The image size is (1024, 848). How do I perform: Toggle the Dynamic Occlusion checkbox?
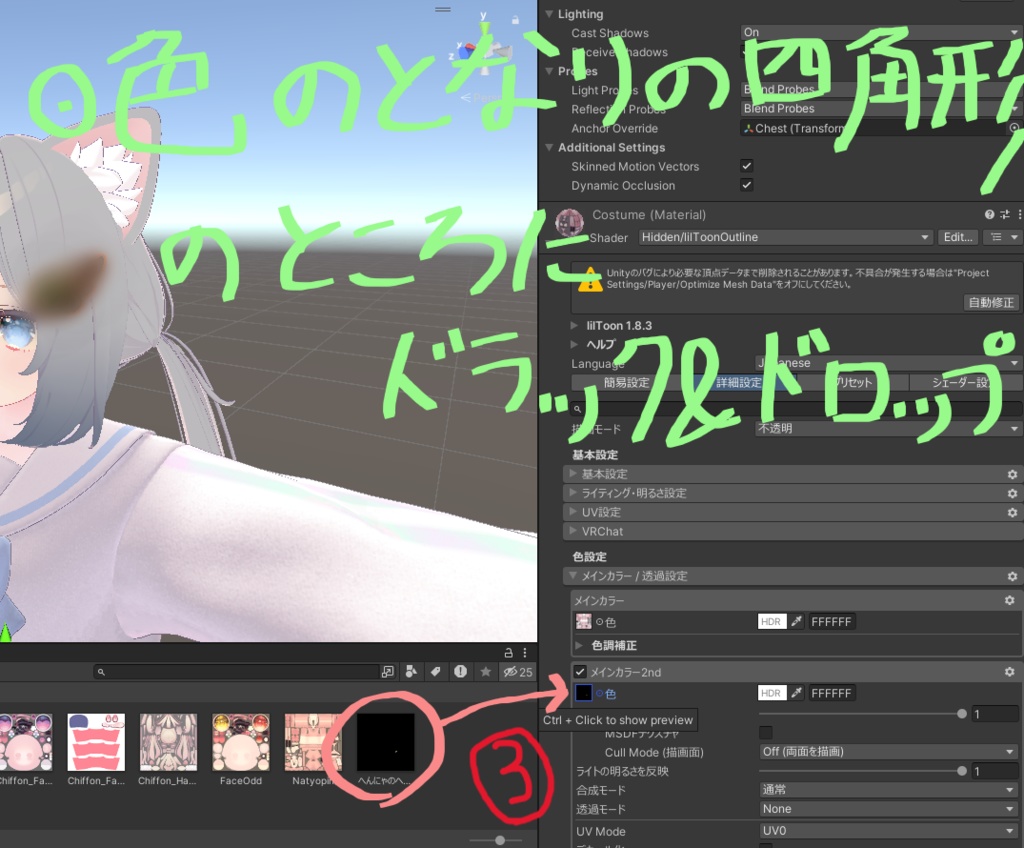click(x=746, y=185)
